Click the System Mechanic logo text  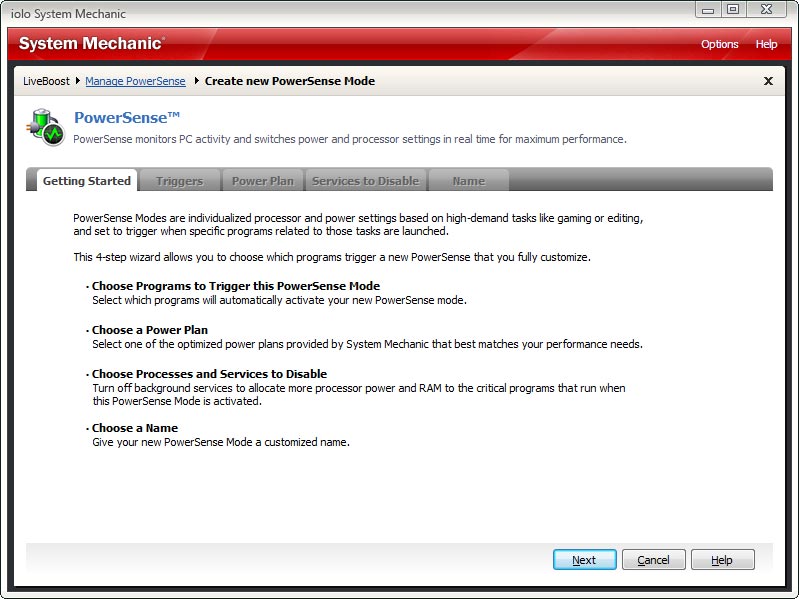coord(92,43)
